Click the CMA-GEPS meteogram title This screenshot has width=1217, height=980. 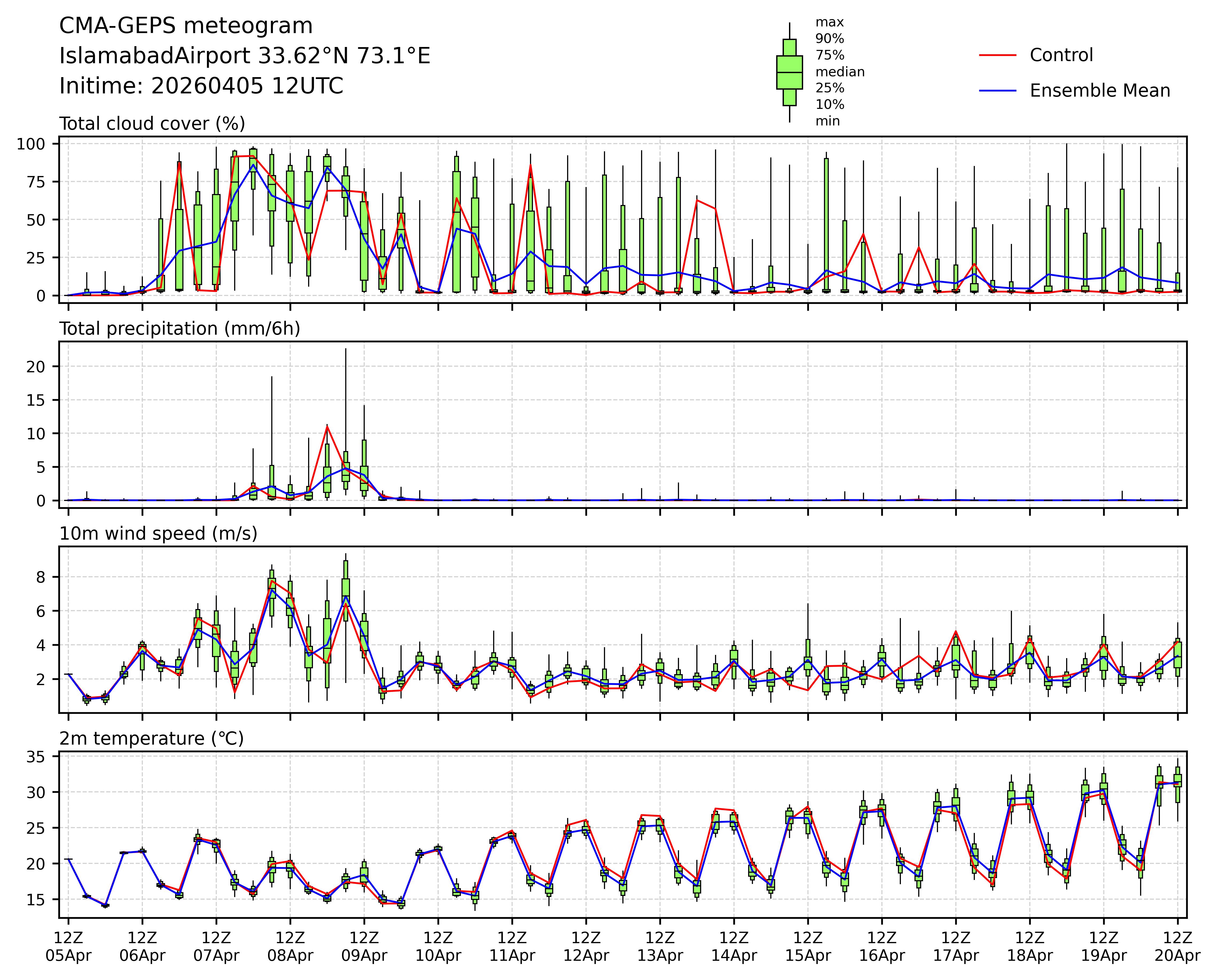(x=186, y=26)
